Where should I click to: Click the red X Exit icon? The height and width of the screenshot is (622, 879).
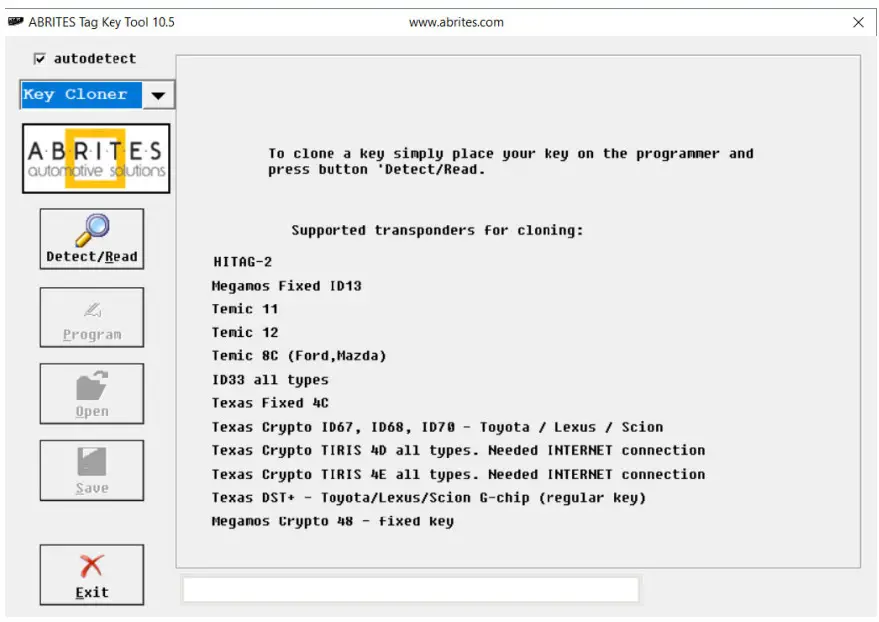pyautogui.click(x=91, y=563)
